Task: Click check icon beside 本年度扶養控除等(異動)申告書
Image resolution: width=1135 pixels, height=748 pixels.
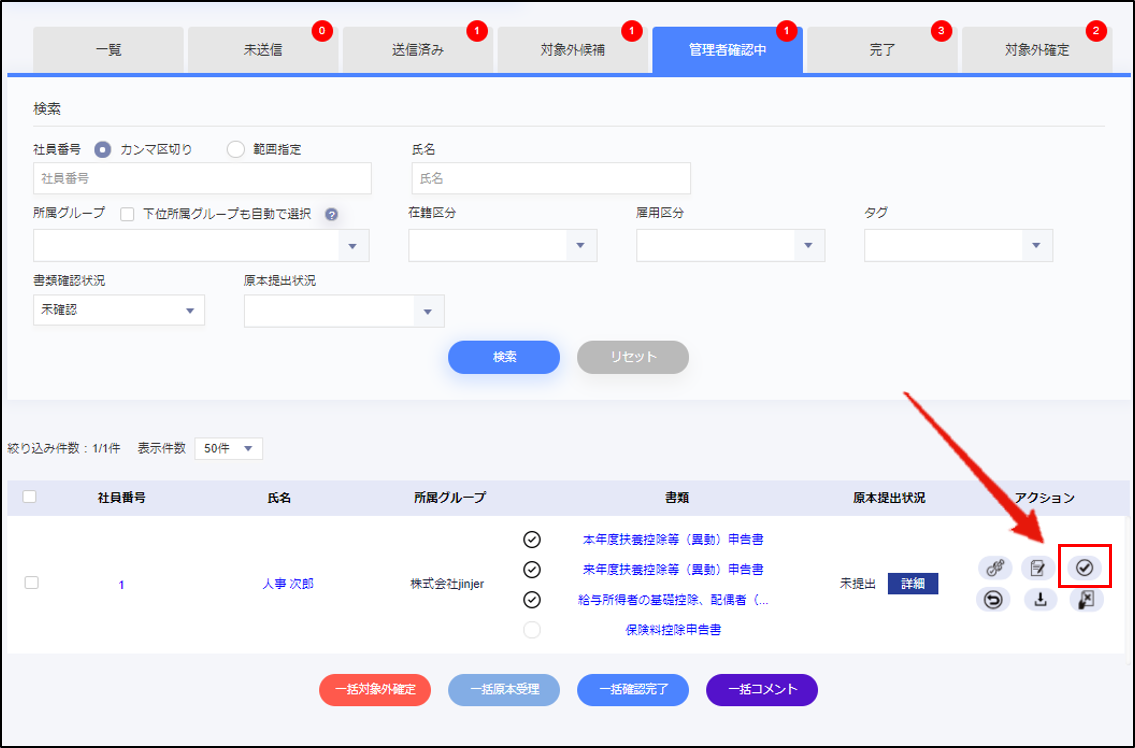Action: tap(532, 540)
